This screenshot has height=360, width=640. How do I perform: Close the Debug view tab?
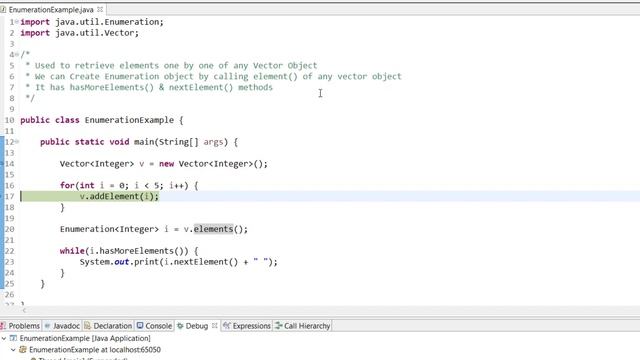click(215, 325)
